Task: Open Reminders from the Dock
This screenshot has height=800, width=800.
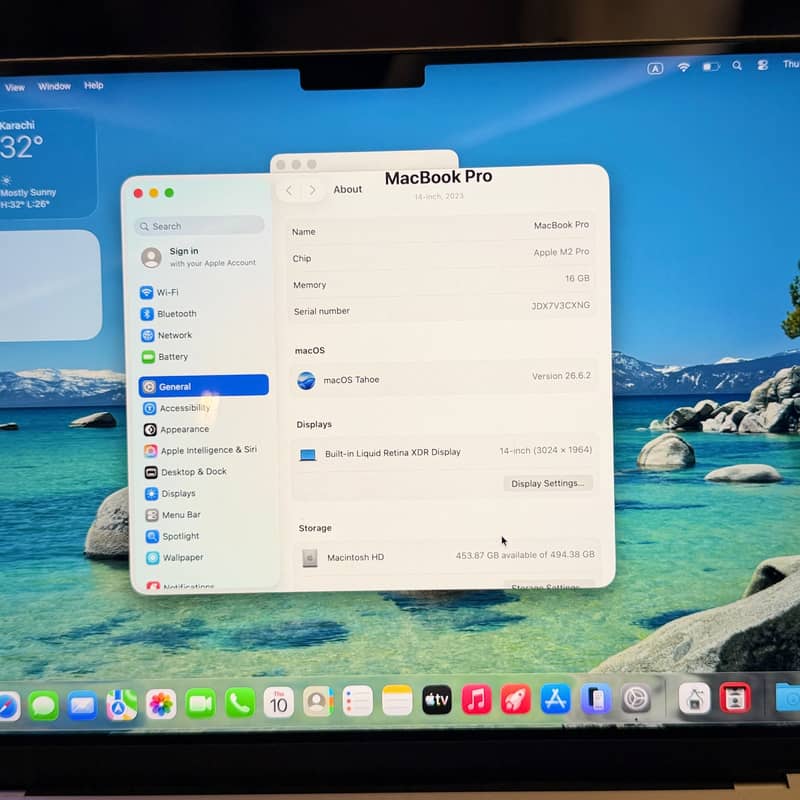Action: click(x=357, y=702)
